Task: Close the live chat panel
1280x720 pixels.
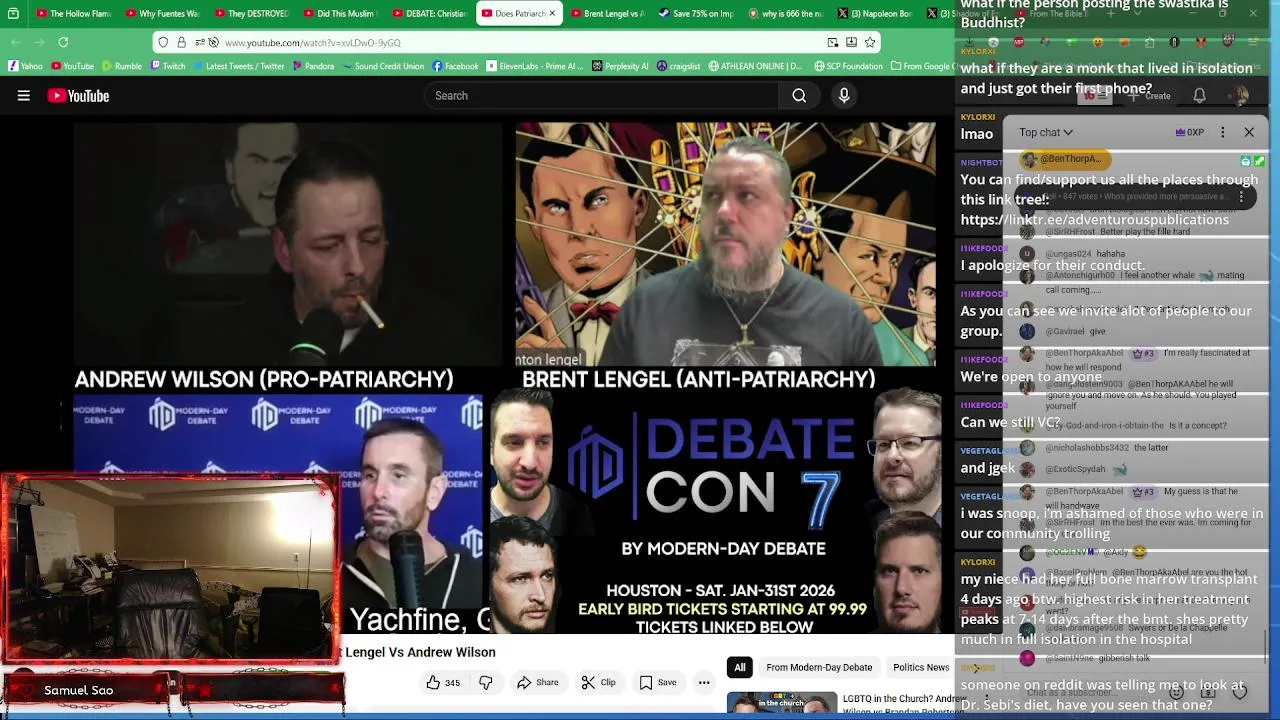Action: point(1249,132)
